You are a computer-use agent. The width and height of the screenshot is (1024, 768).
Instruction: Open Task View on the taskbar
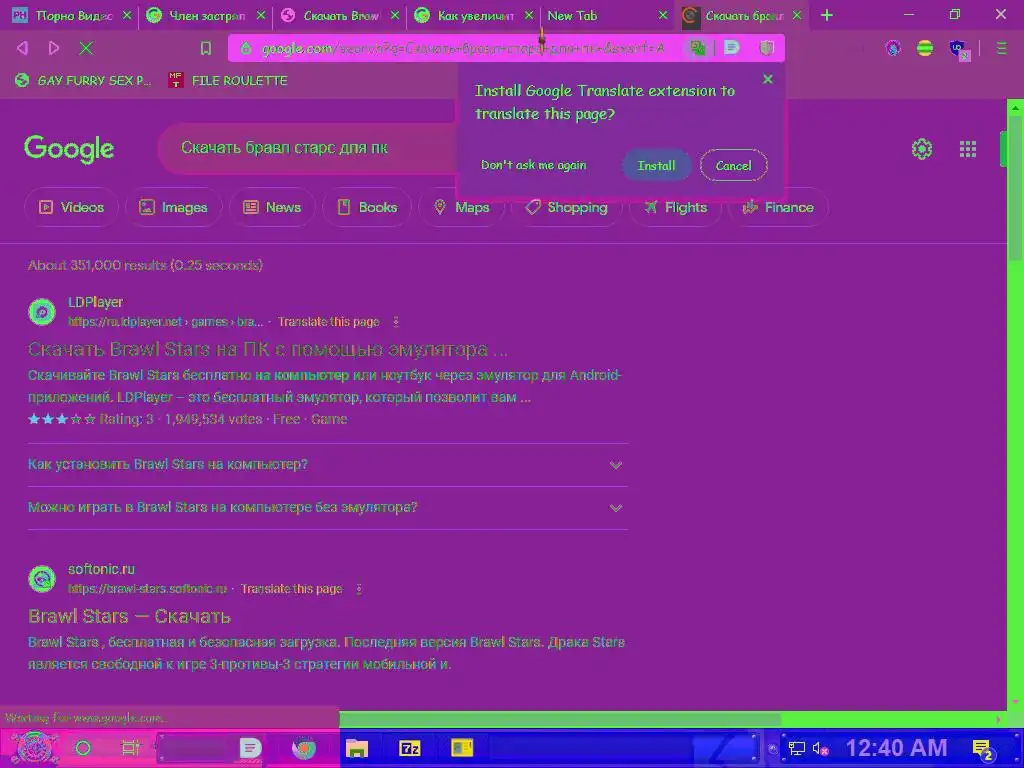click(131, 748)
